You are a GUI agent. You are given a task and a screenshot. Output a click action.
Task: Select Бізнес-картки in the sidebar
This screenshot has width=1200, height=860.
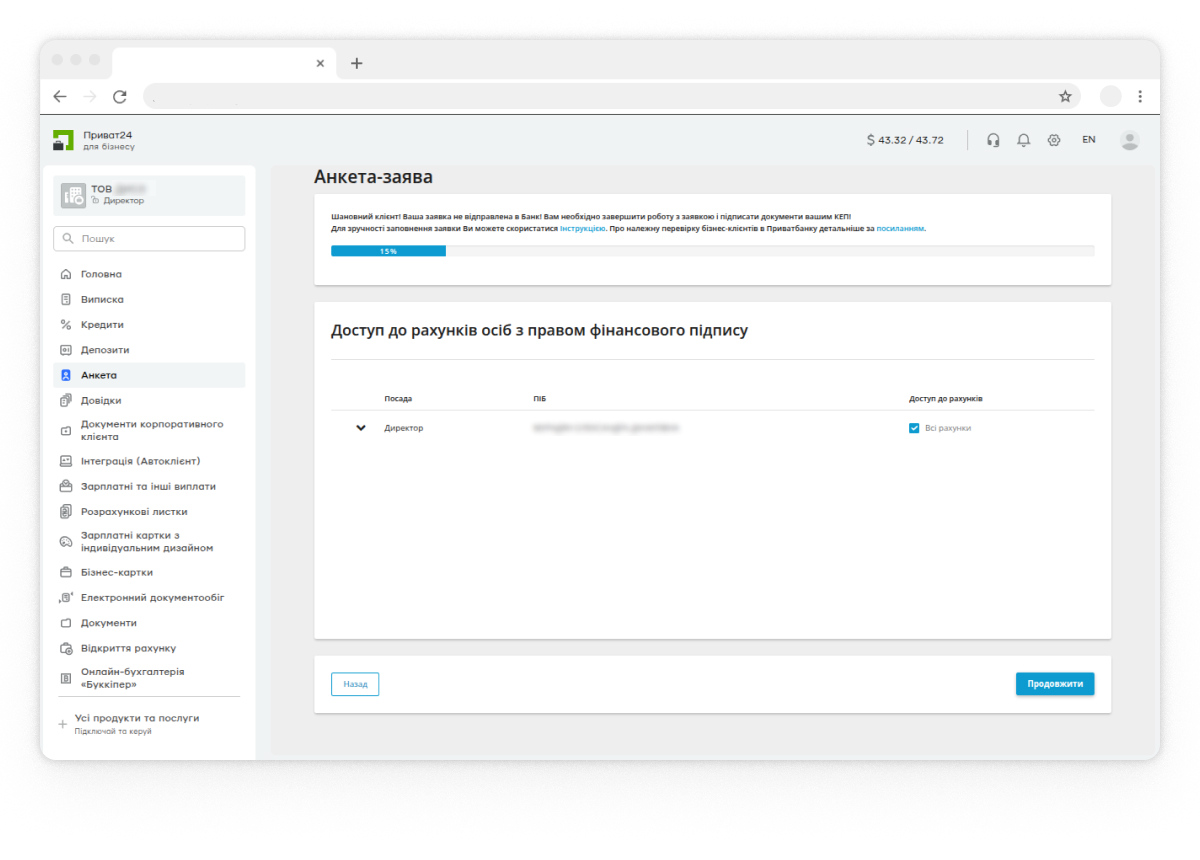point(116,572)
